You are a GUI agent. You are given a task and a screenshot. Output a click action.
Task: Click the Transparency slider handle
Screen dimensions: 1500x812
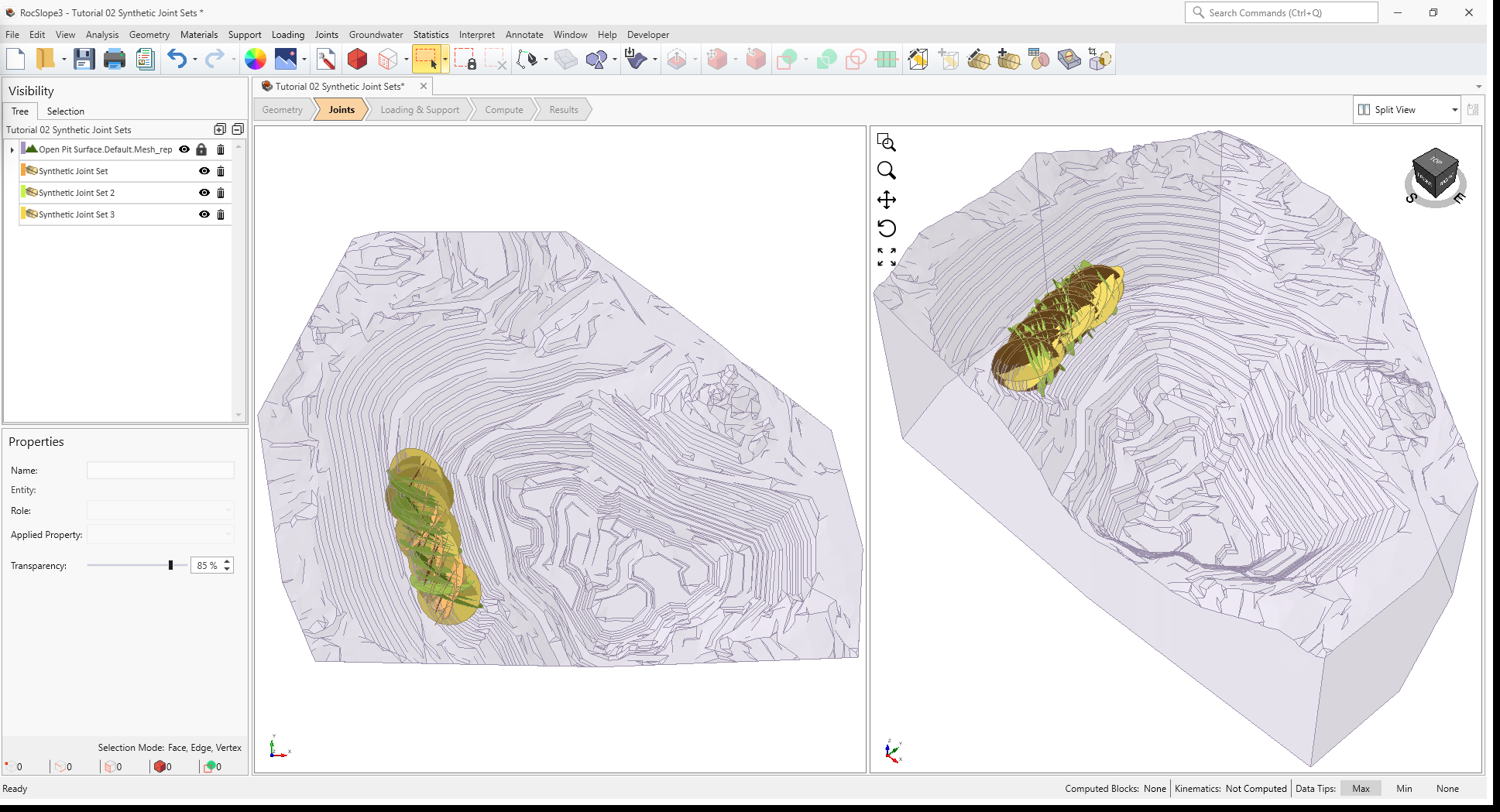click(170, 565)
